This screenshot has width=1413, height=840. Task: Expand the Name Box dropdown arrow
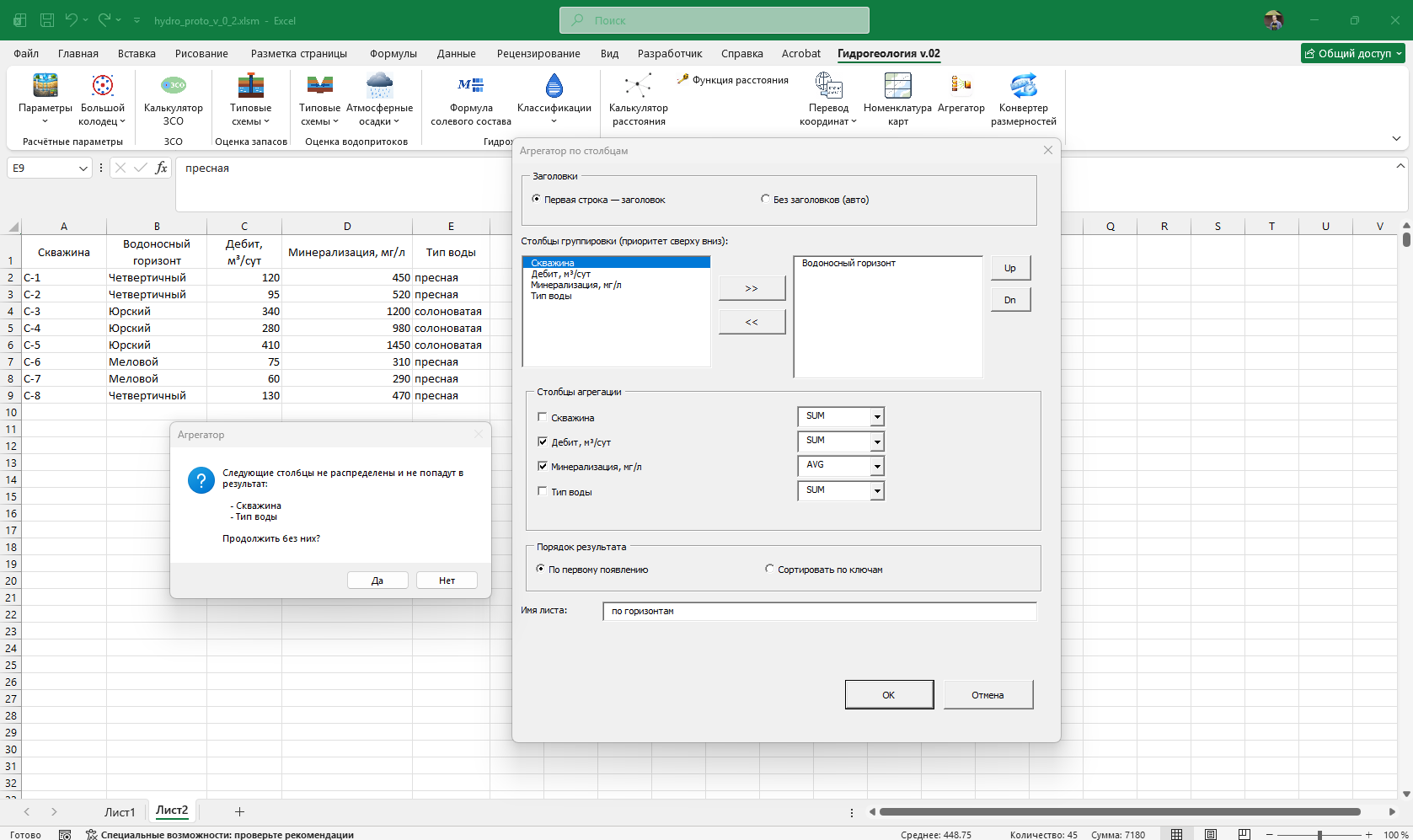pyautogui.click(x=83, y=169)
